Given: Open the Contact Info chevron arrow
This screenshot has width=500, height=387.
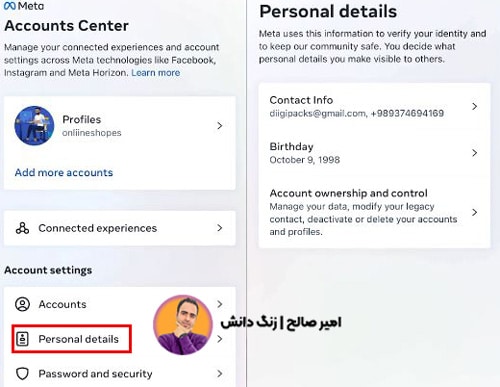Looking at the screenshot, I should 475,106.
